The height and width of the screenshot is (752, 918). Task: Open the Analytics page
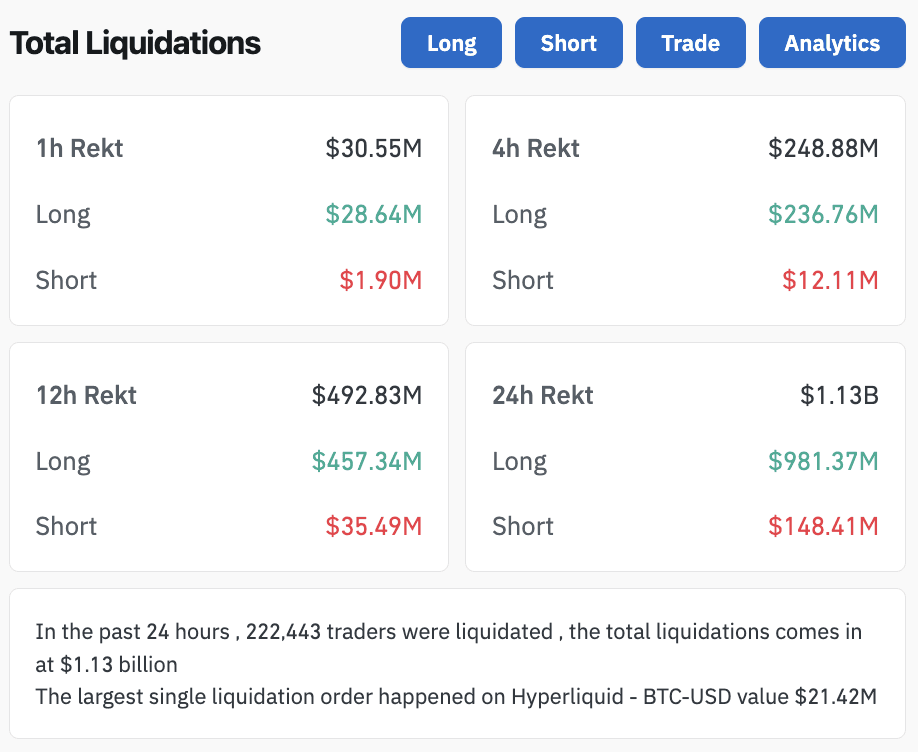point(831,42)
